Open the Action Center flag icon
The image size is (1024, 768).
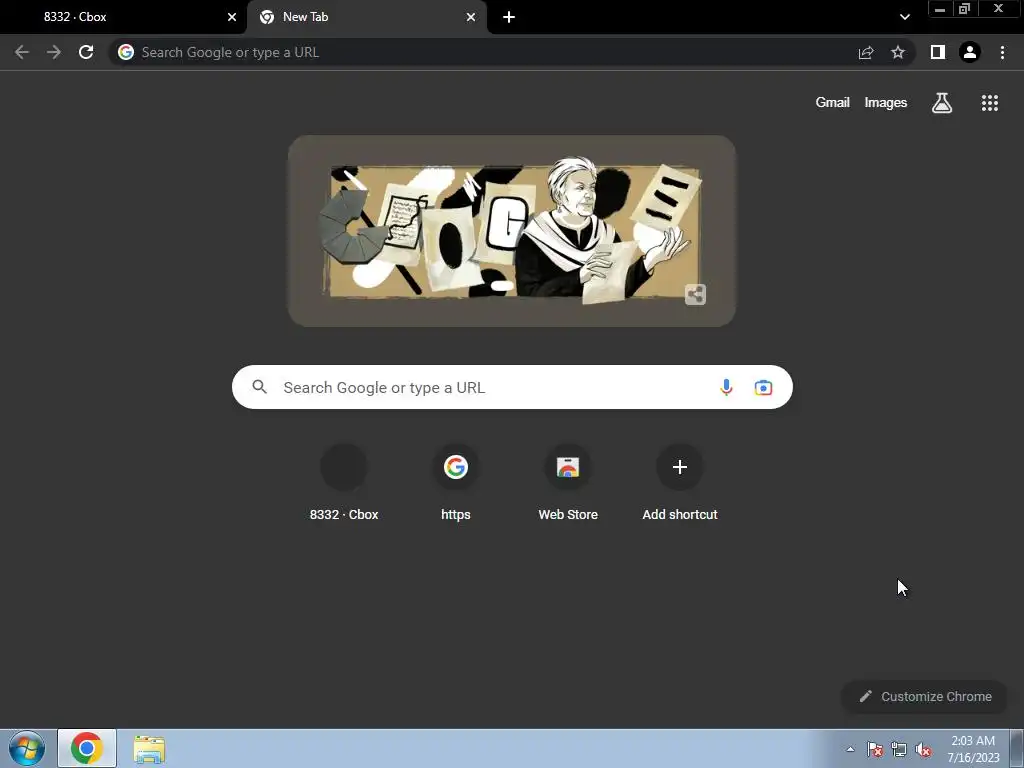tap(875, 749)
